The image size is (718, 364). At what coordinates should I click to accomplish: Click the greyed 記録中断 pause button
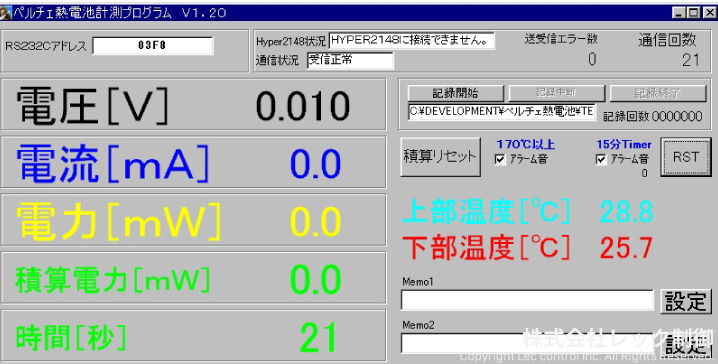(x=556, y=93)
